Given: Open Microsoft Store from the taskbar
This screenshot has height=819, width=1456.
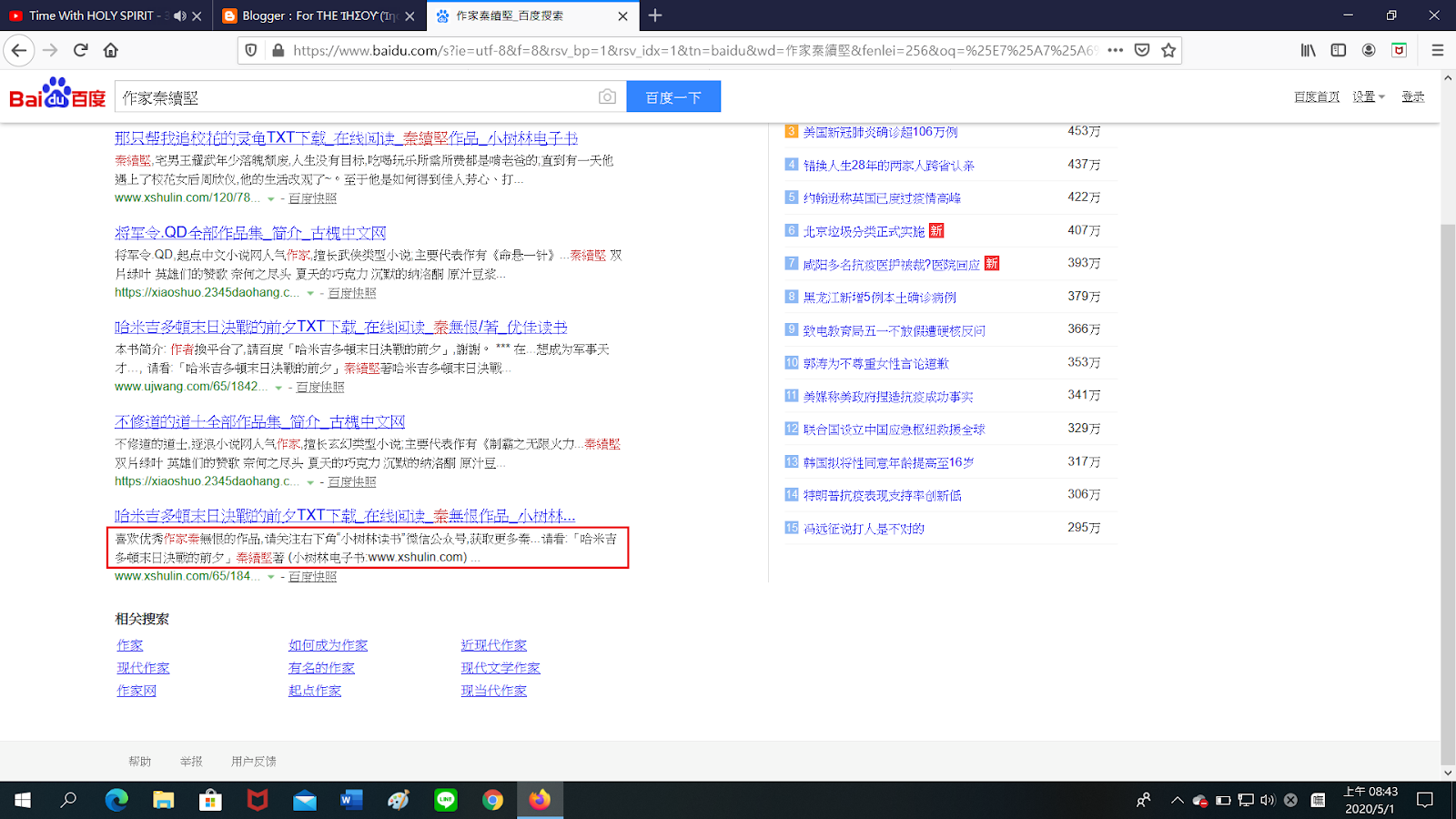Looking at the screenshot, I should [210, 800].
